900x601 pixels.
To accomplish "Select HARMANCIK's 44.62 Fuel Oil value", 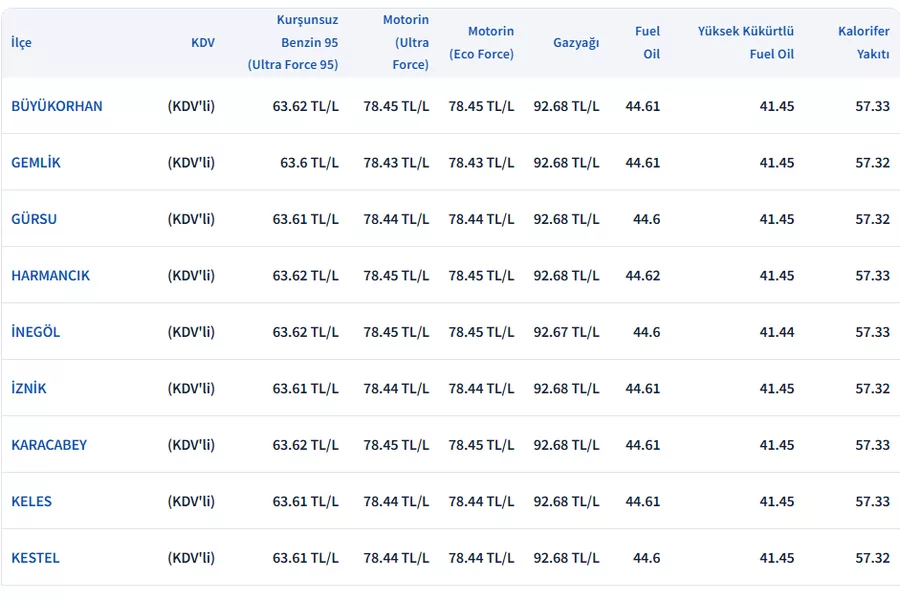I will pos(642,275).
